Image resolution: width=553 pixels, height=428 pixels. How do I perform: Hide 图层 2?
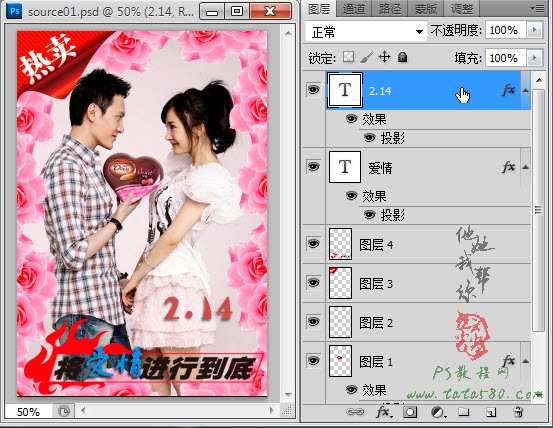[x=313, y=322]
